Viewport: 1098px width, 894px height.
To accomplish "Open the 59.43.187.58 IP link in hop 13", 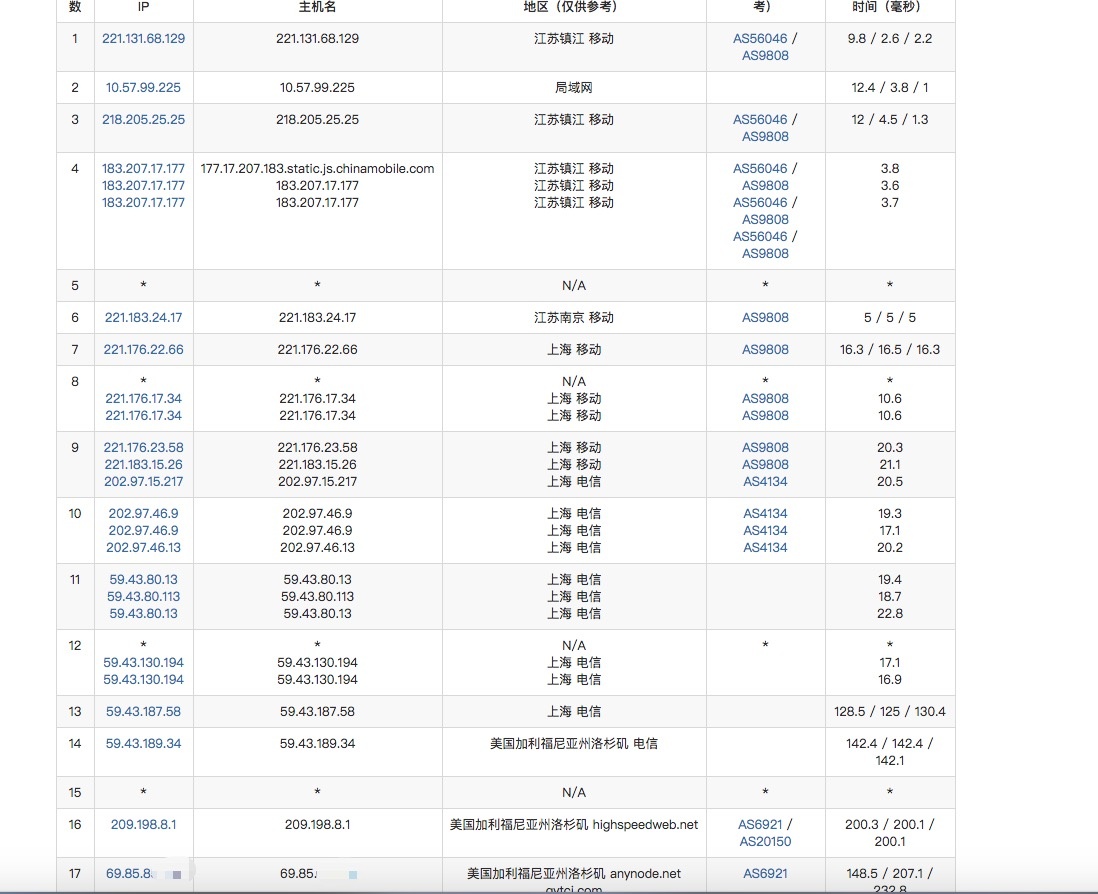I will click(143, 711).
